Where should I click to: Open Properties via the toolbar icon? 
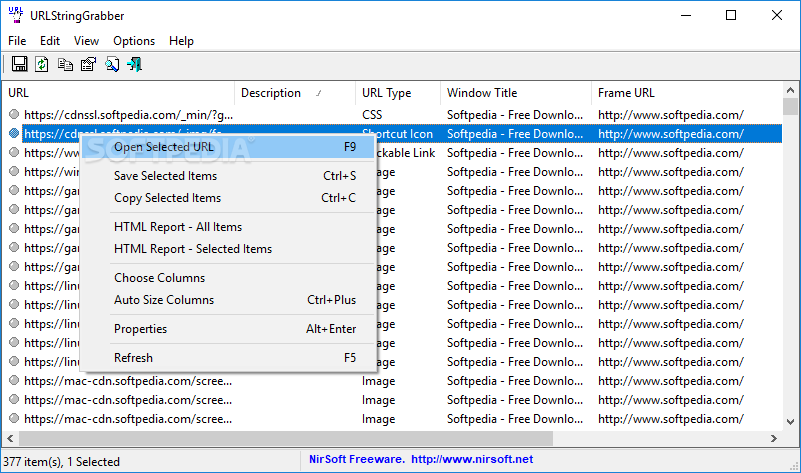click(88, 64)
